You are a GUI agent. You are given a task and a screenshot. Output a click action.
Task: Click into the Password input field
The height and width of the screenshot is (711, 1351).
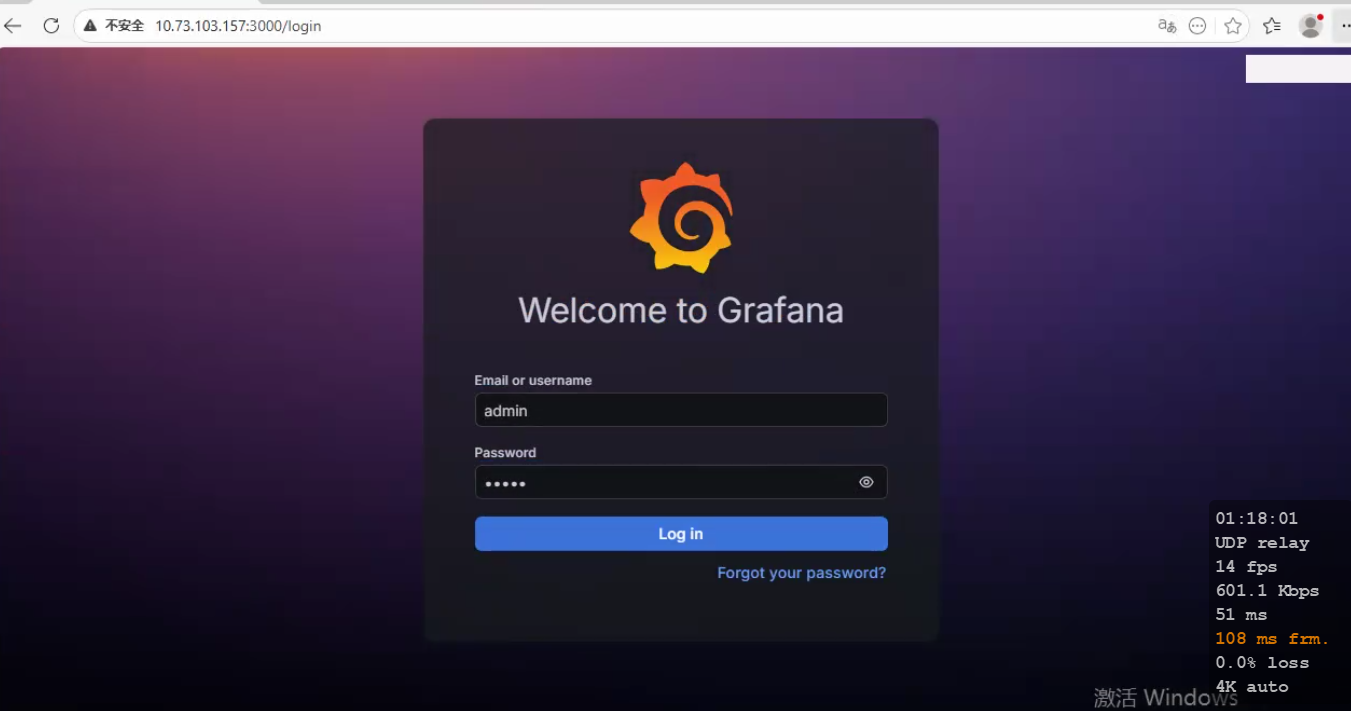[660, 482]
